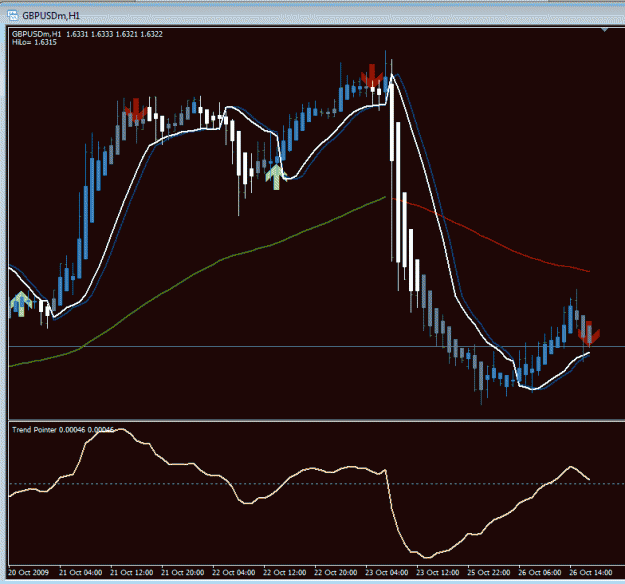Click the green up arrow signal on 20 Oct
The height and width of the screenshot is (584, 625).
[21, 304]
